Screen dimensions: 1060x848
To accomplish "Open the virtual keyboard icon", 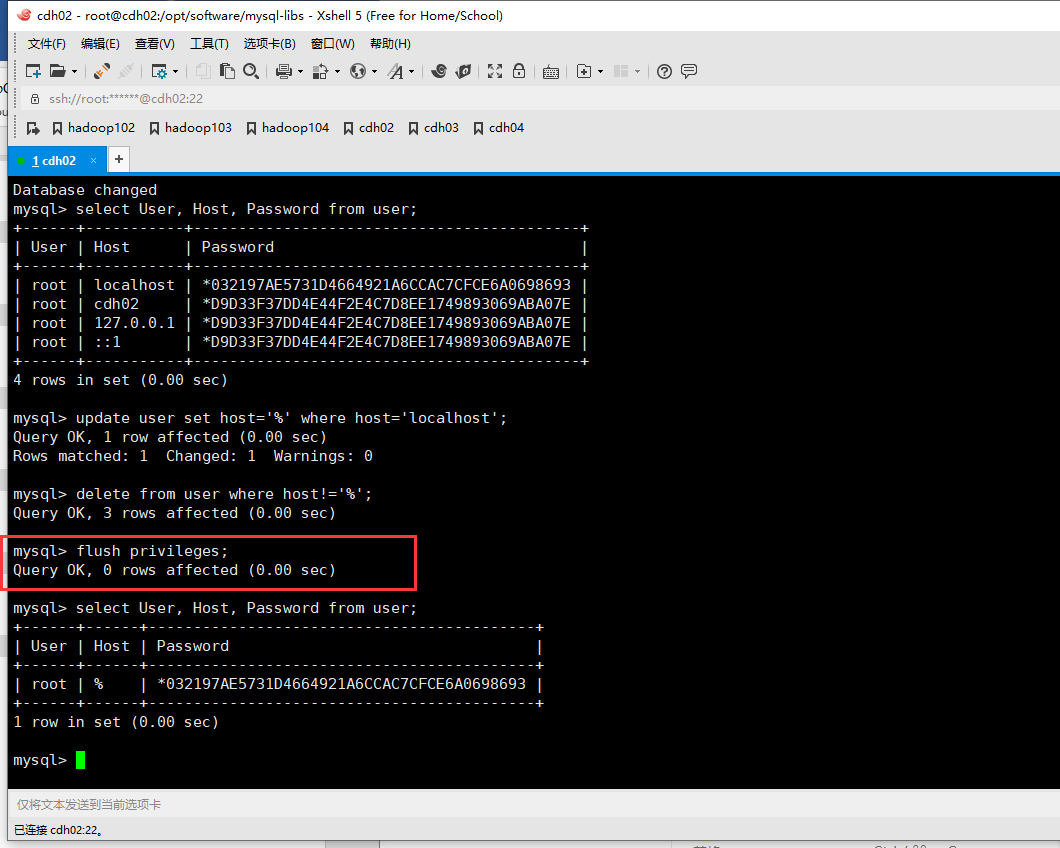I will pyautogui.click(x=551, y=72).
